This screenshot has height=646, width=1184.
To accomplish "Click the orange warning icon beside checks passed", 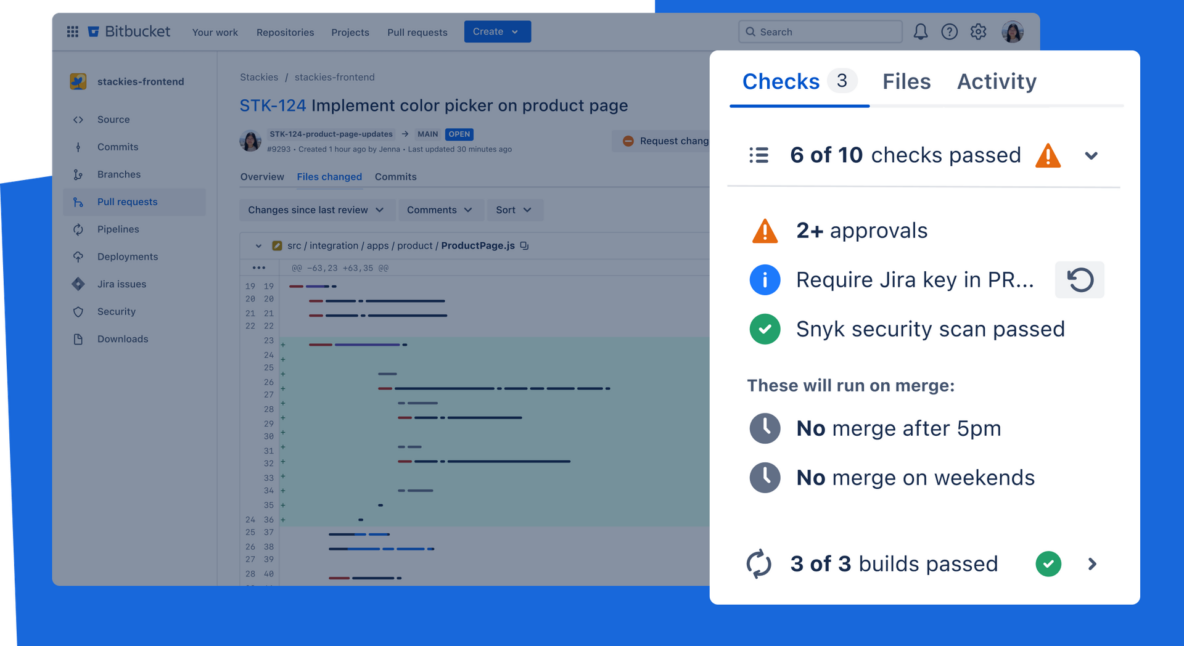I will pos(1048,155).
